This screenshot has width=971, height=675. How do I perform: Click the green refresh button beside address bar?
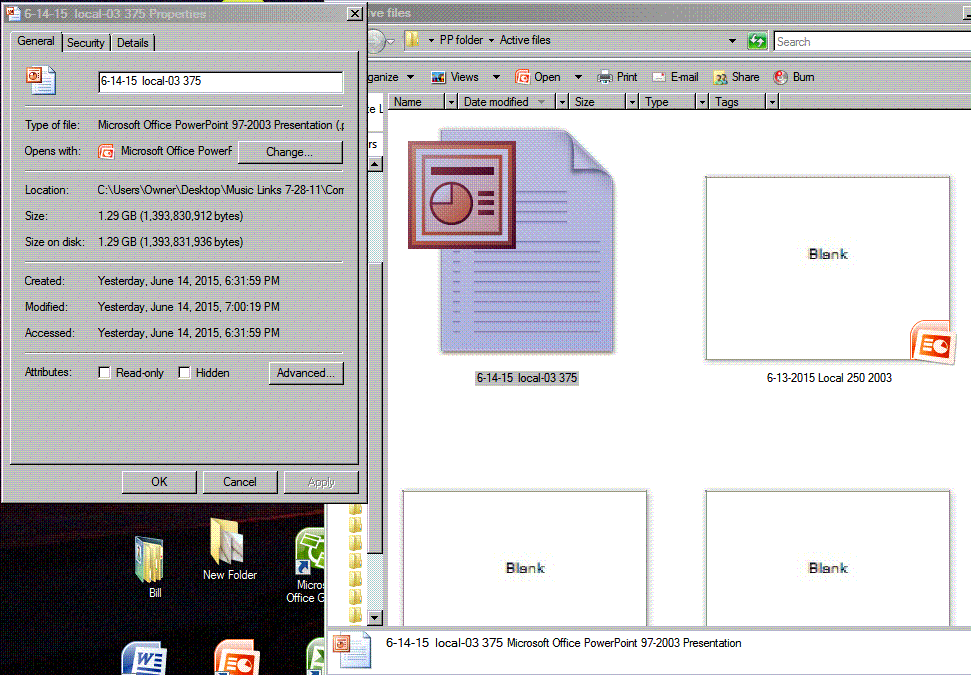(x=757, y=41)
